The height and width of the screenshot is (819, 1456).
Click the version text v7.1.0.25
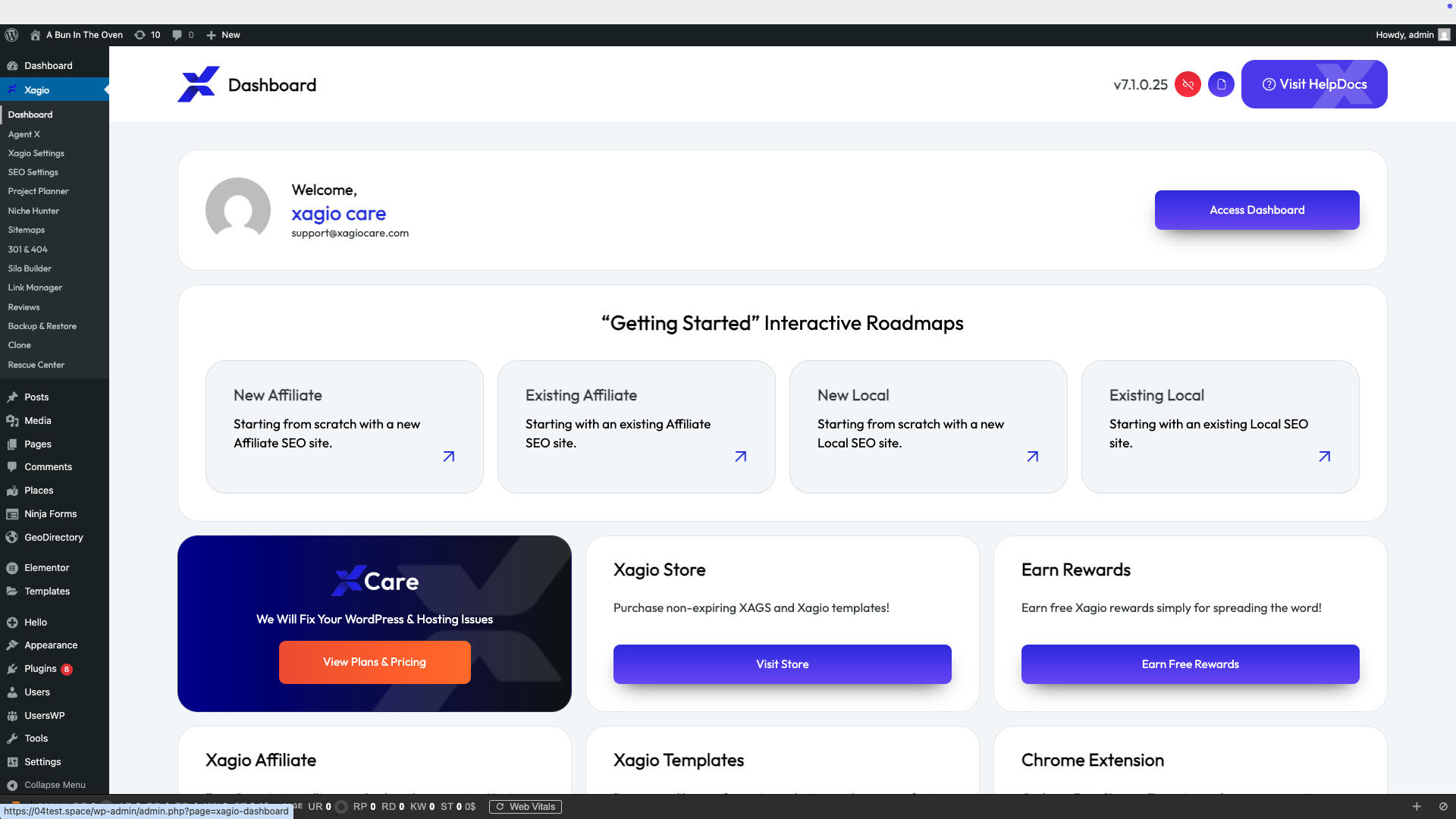point(1140,84)
